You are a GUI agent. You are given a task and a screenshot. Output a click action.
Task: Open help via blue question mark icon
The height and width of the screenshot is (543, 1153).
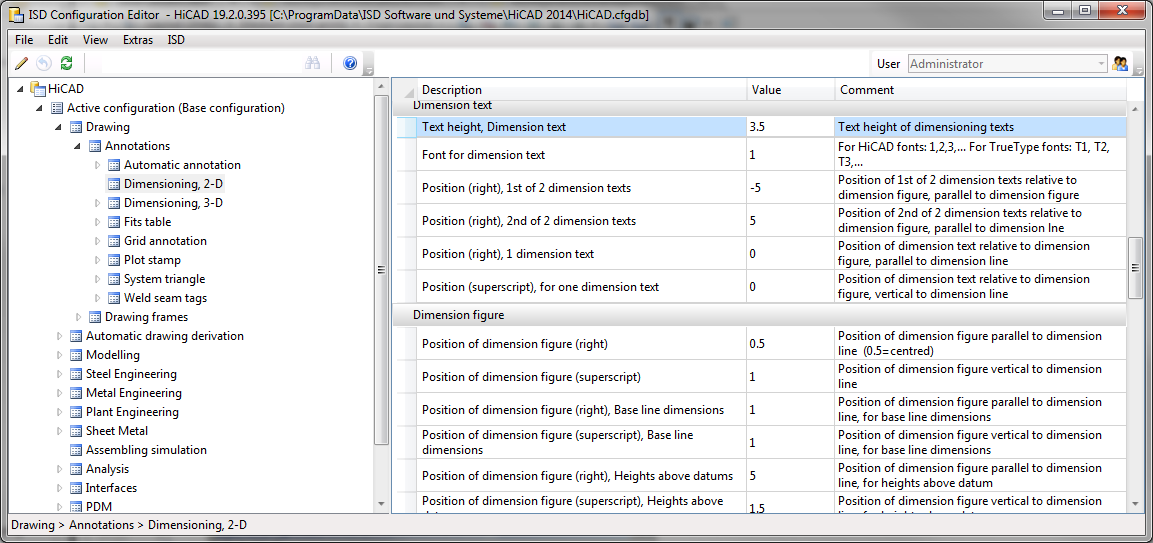[x=350, y=63]
